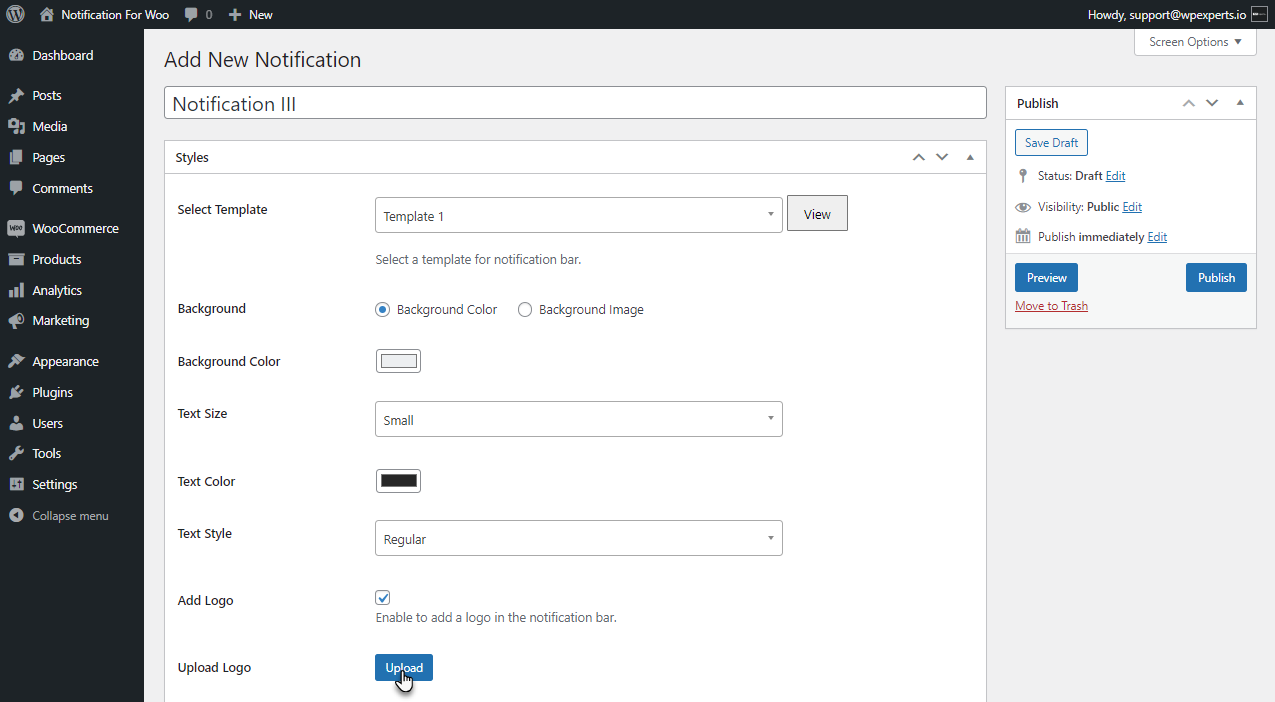Click the Dashboard gauge icon in sidebar

tap(16, 56)
